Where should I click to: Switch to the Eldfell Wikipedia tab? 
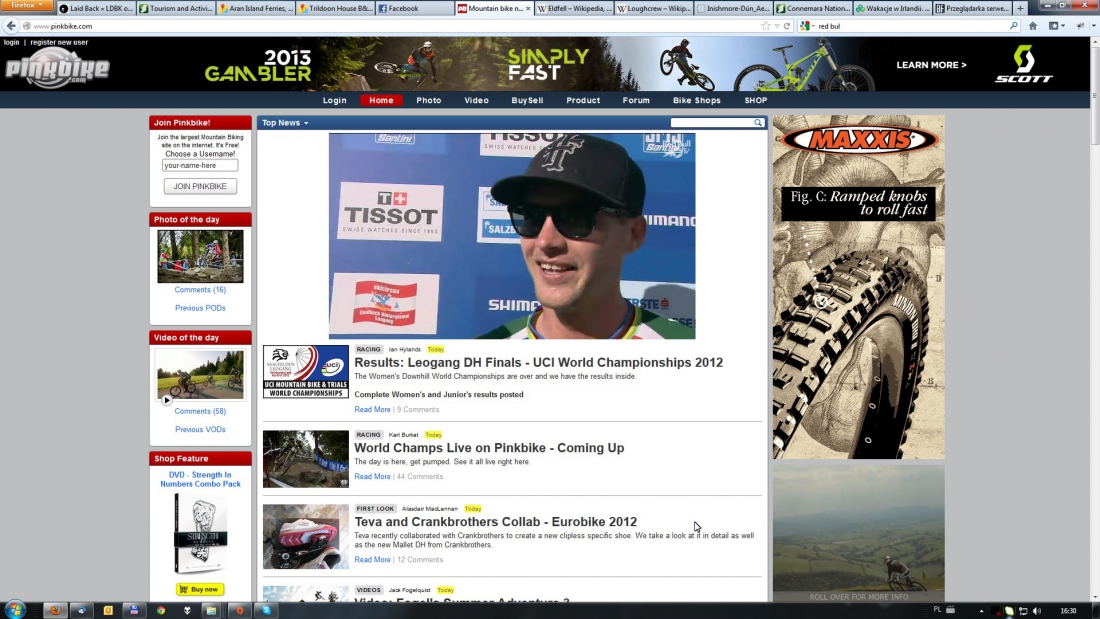[574, 8]
